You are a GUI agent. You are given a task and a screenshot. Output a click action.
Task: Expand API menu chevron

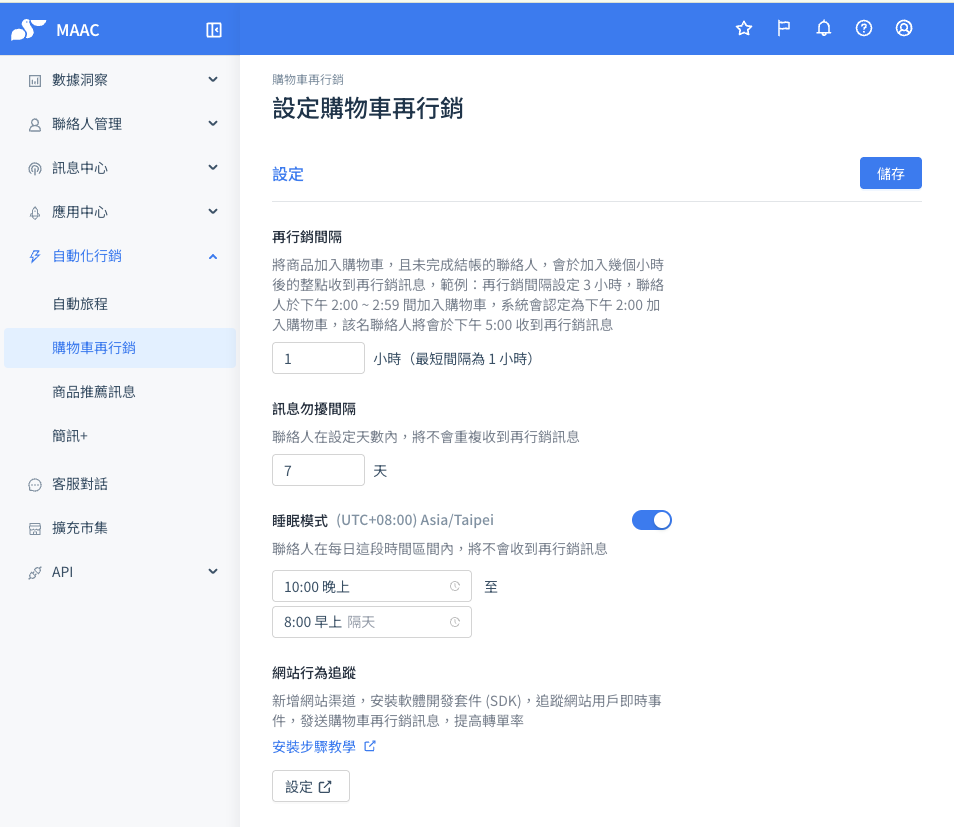coord(213,571)
